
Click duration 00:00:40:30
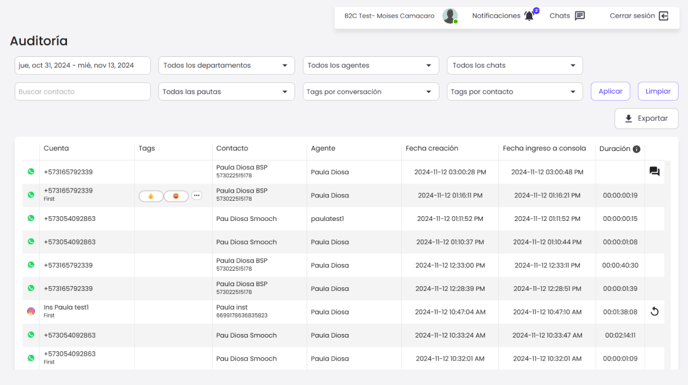(620, 265)
